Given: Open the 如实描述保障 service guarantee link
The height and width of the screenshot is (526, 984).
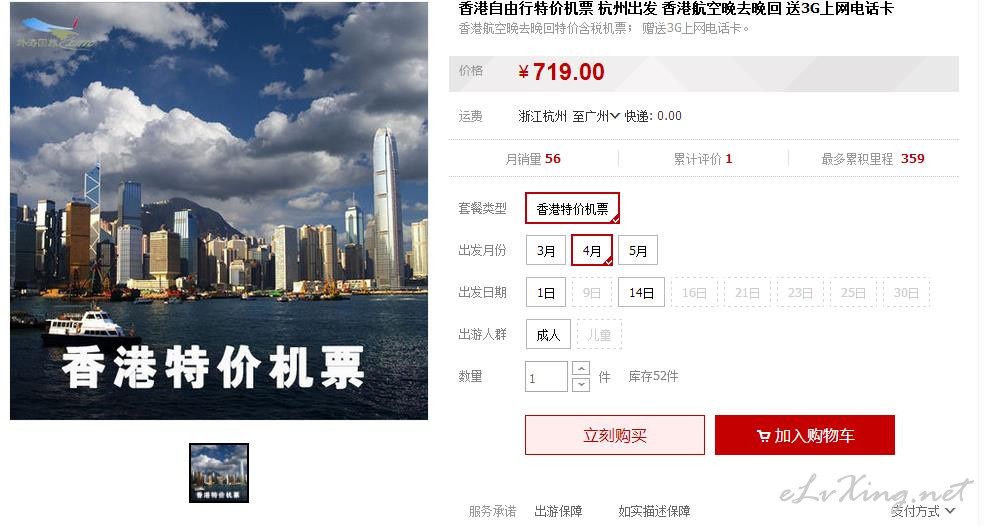Looking at the screenshot, I should pyautogui.click(x=654, y=512).
